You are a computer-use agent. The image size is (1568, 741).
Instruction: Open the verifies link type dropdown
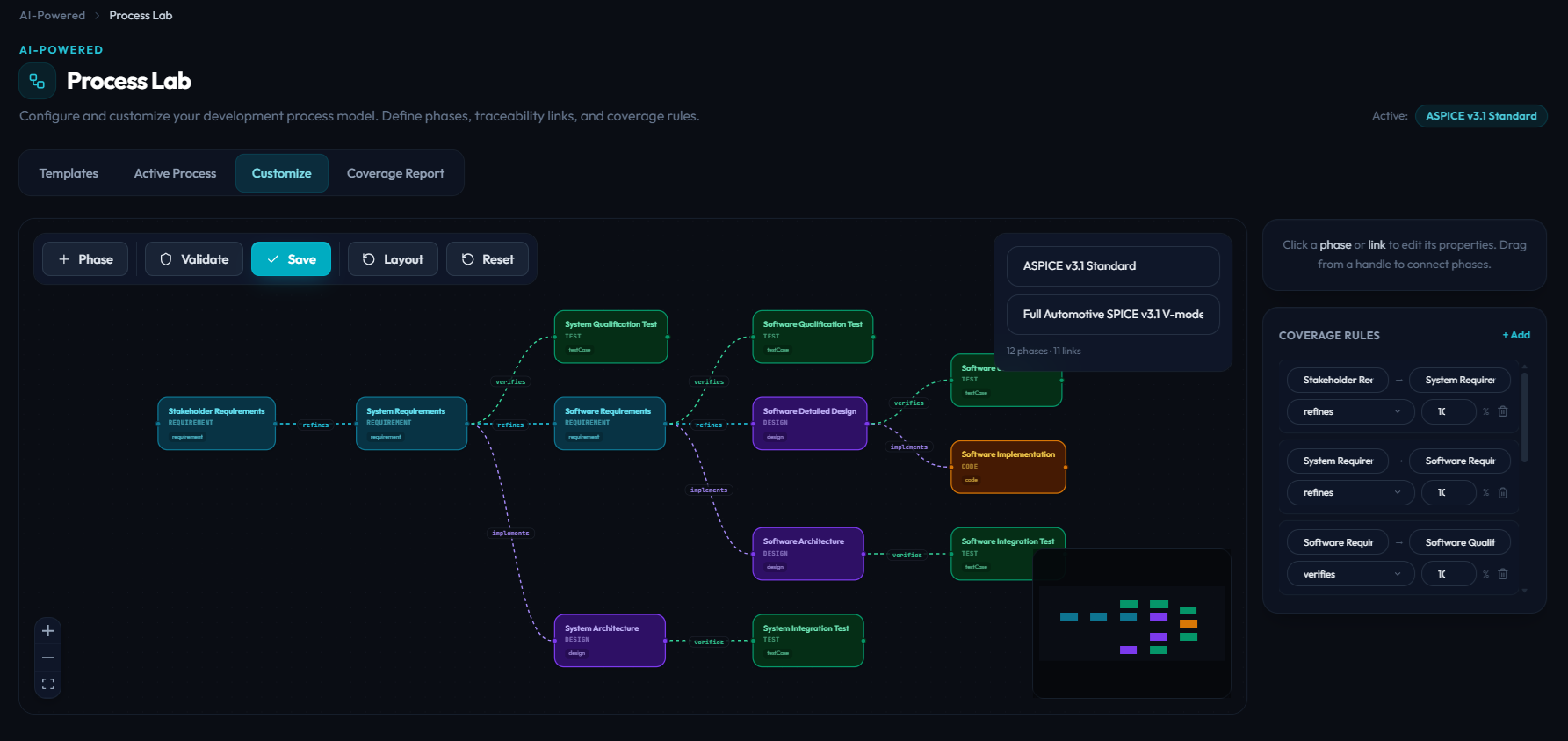[1351, 574]
